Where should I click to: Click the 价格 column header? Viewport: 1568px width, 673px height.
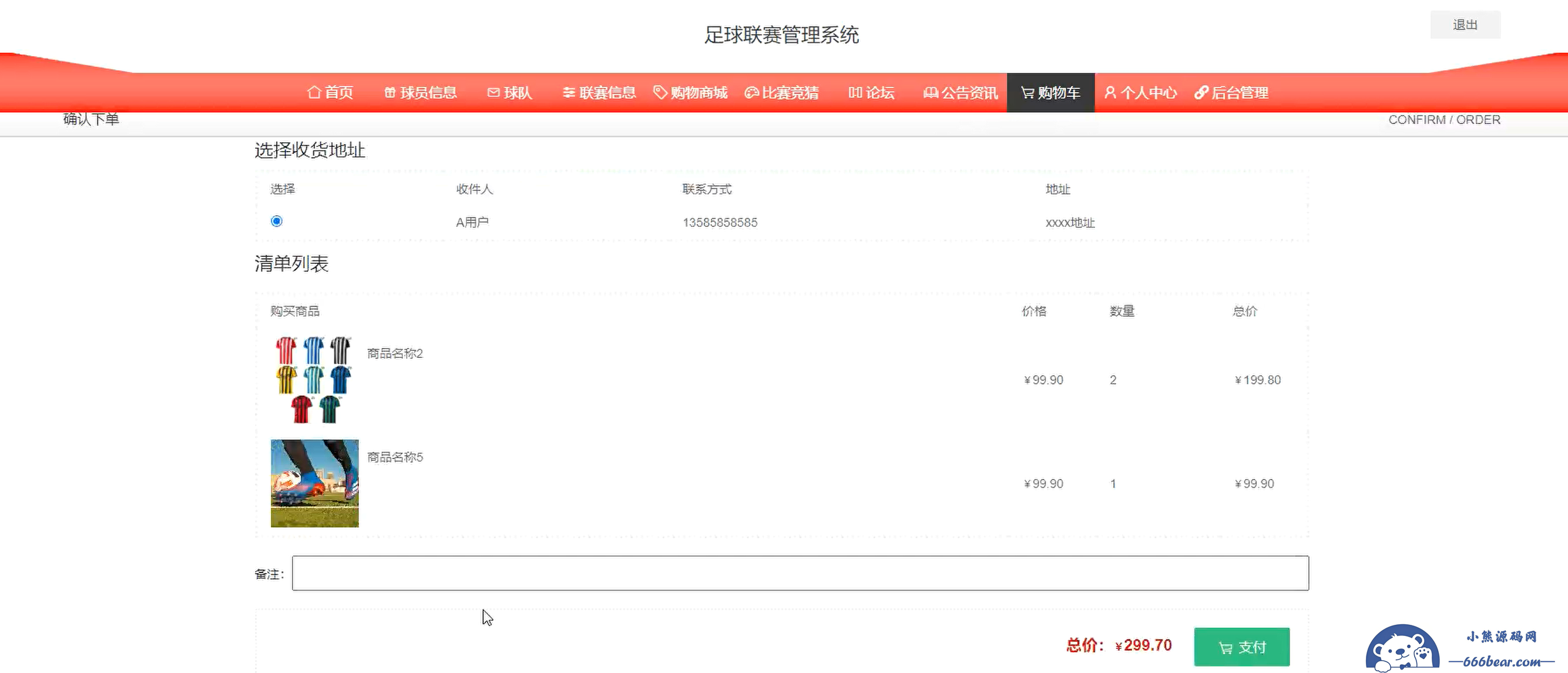click(x=1033, y=311)
